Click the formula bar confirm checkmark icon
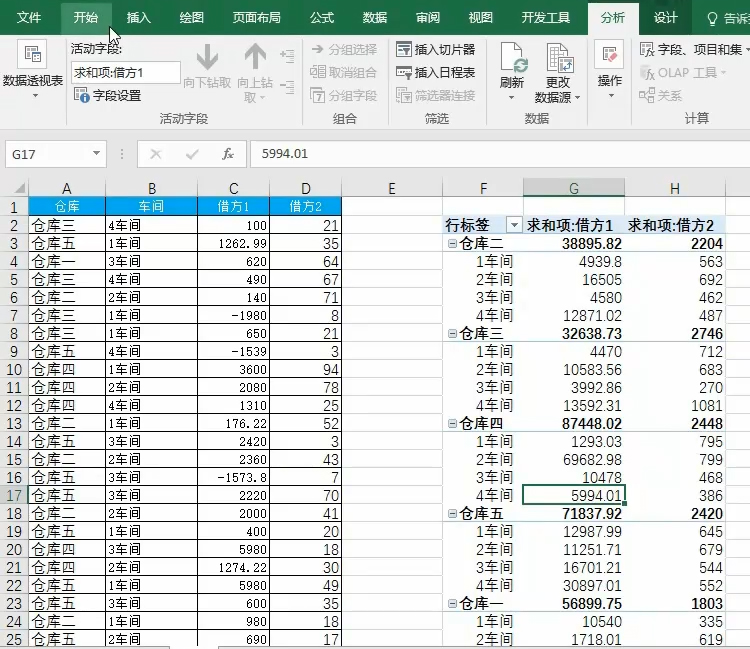This screenshot has width=750, height=649. [x=192, y=154]
